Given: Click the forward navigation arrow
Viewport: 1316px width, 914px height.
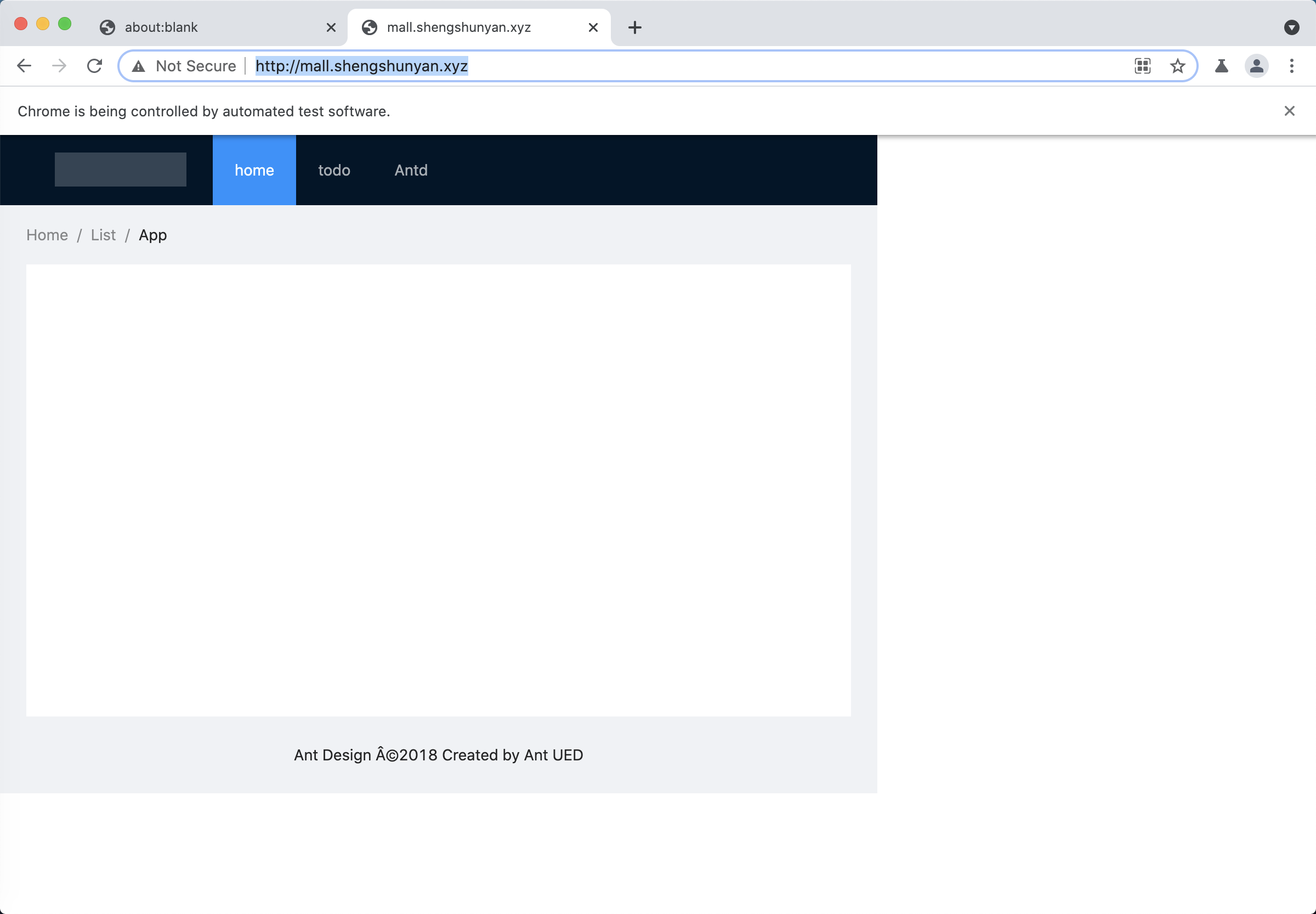Looking at the screenshot, I should (59, 66).
